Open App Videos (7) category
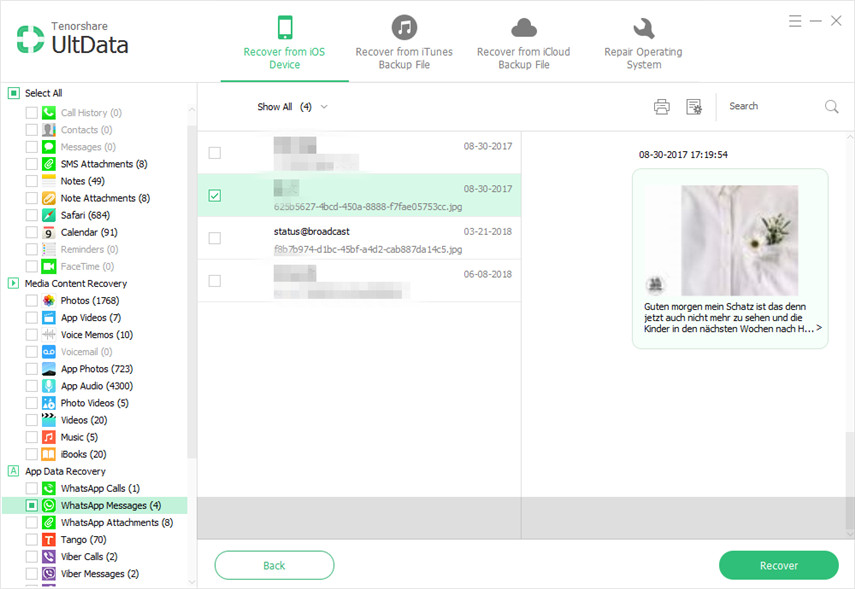The height and width of the screenshot is (589, 855). click(x=91, y=318)
